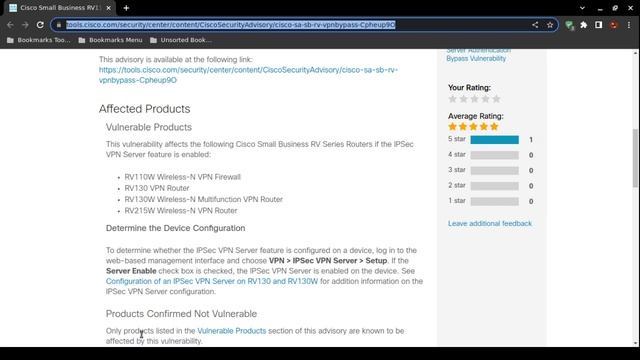
Task: Click Determine the Device Configuration heading
Action: (x=176, y=228)
